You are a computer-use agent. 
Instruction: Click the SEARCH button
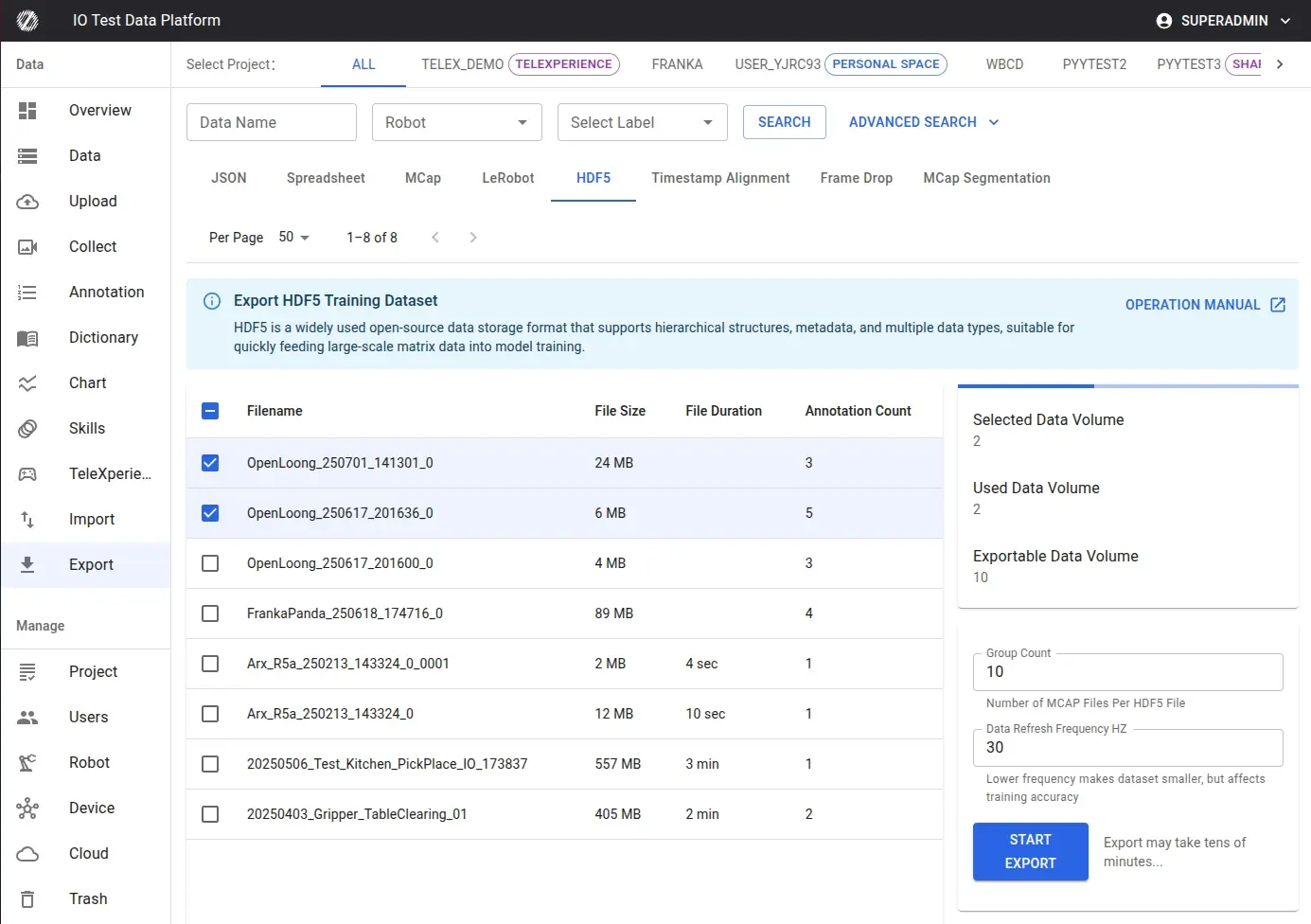[x=785, y=122]
